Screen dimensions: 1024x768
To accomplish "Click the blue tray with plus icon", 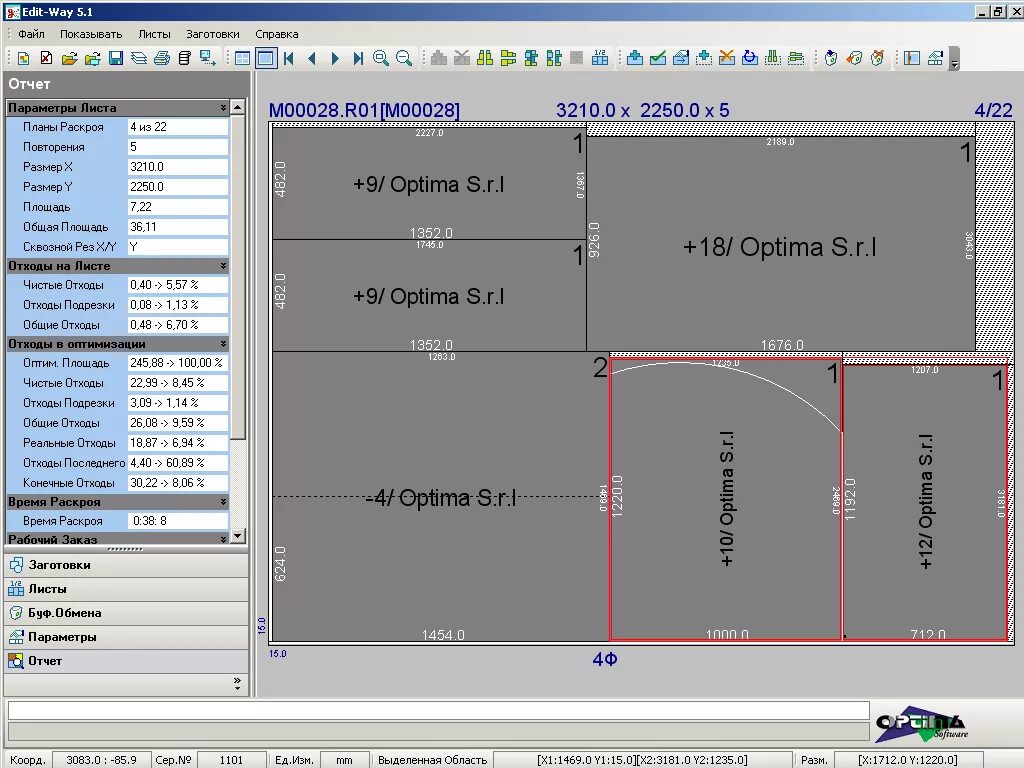I will point(635,58).
